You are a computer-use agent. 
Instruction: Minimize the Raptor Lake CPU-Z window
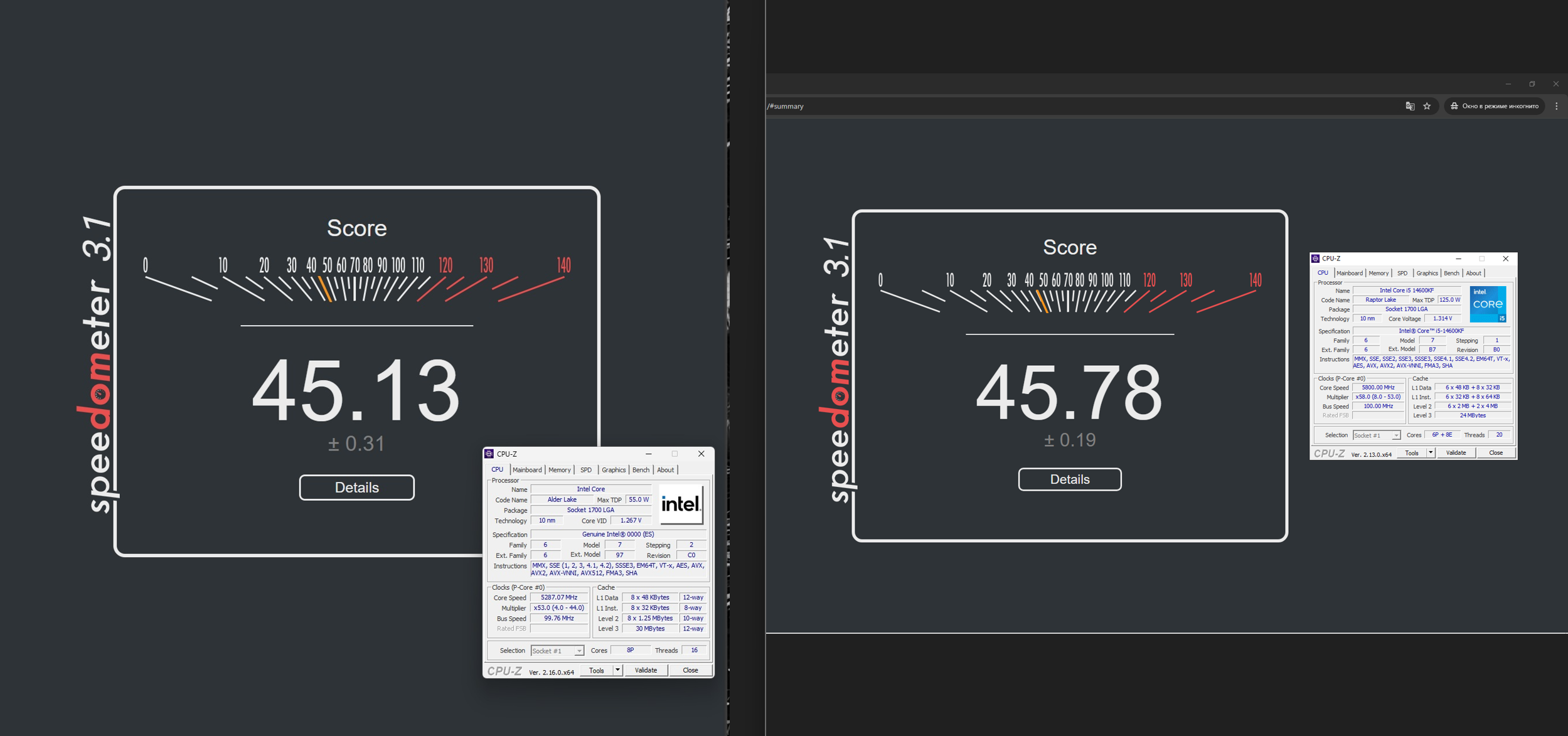click(x=1458, y=259)
